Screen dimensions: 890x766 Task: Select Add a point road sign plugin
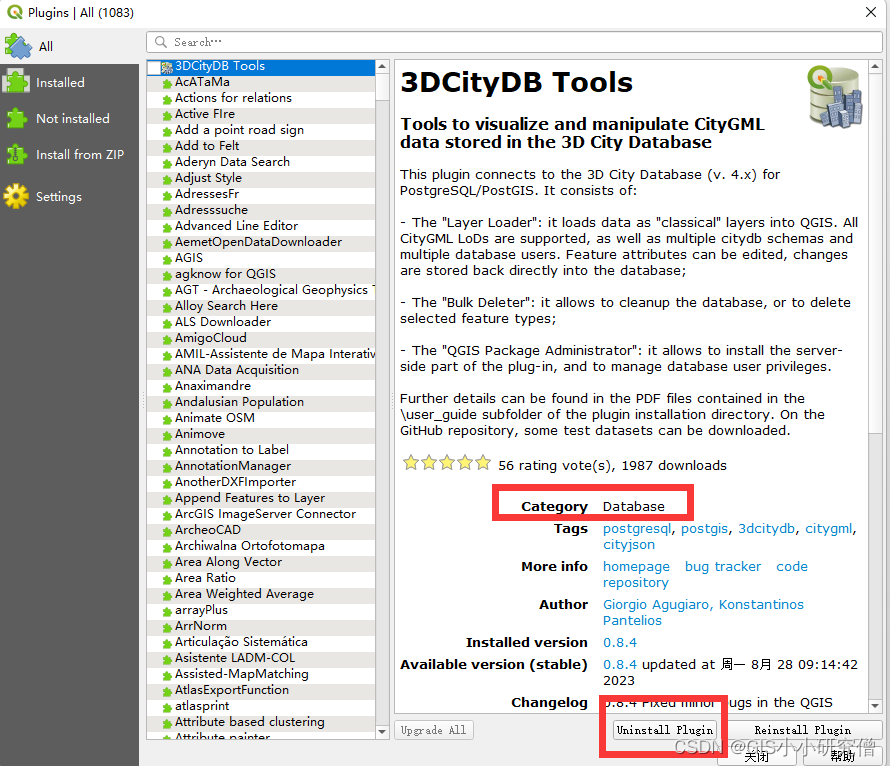tap(261, 130)
